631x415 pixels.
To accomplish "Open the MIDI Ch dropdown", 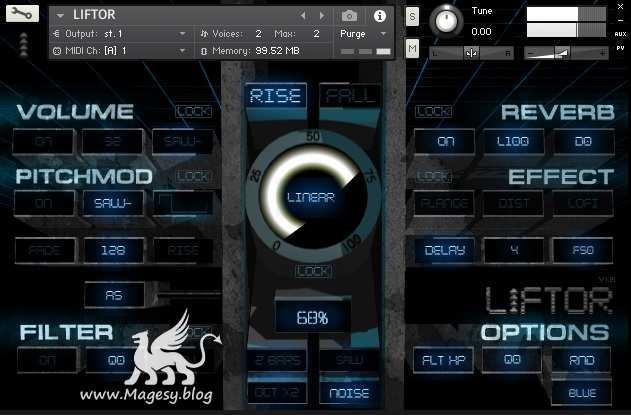I will (x=119, y=50).
